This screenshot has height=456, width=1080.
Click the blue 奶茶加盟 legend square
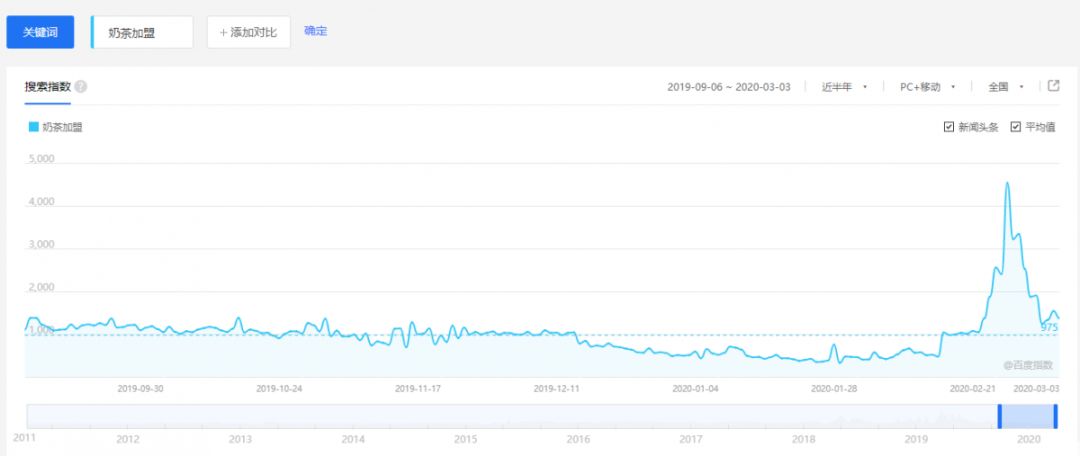point(33,127)
